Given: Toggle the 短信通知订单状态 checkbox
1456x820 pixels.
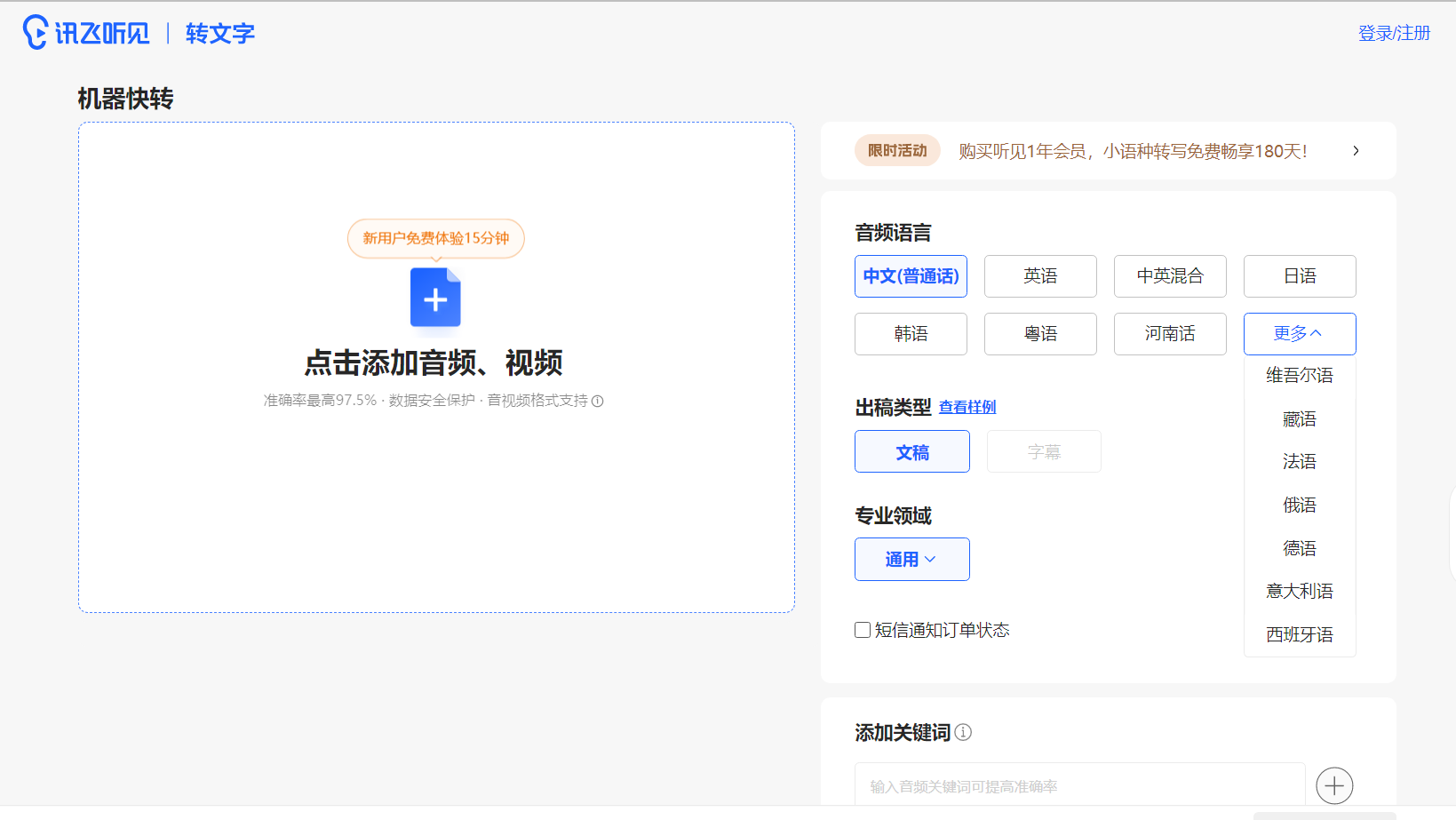Looking at the screenshot, I should [x=863, y=630].
